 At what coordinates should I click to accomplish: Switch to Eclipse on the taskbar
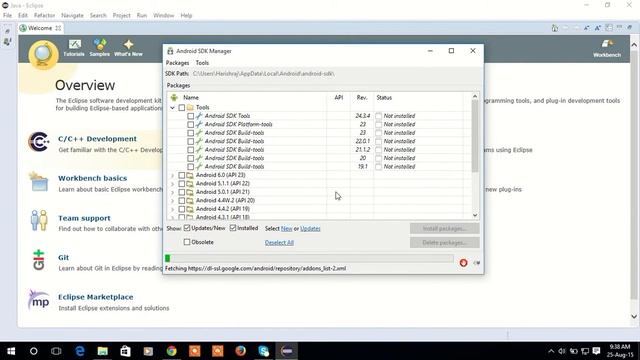[x=287, y=351]
